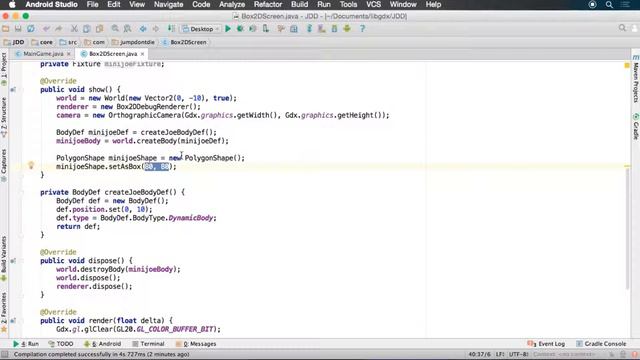Open the Run tool window
Screen dimensions: 640x360
pyautogui.click(x=26, y=344)
